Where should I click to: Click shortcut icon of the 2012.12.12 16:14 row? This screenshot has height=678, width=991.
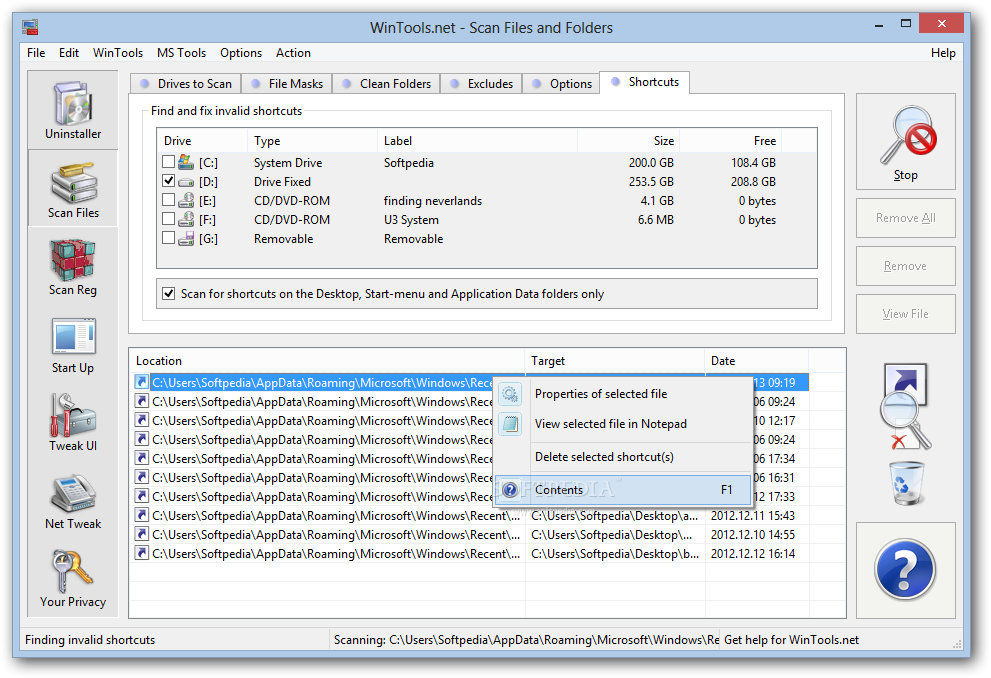142,554
